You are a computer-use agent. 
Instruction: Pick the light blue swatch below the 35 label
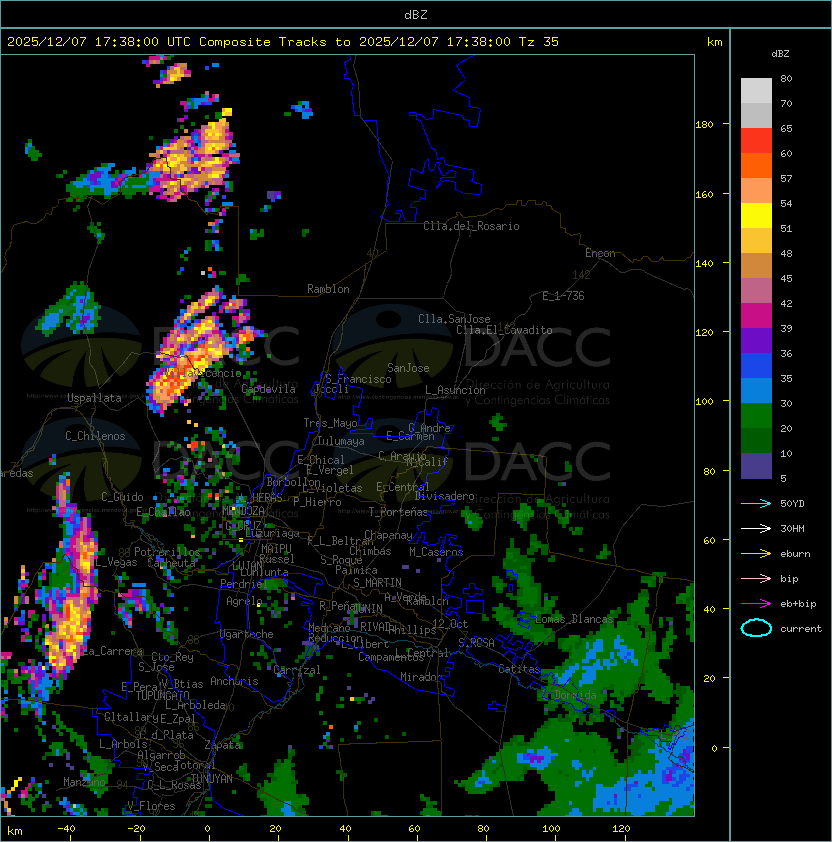pyautogui.click(x=756, y=390)
